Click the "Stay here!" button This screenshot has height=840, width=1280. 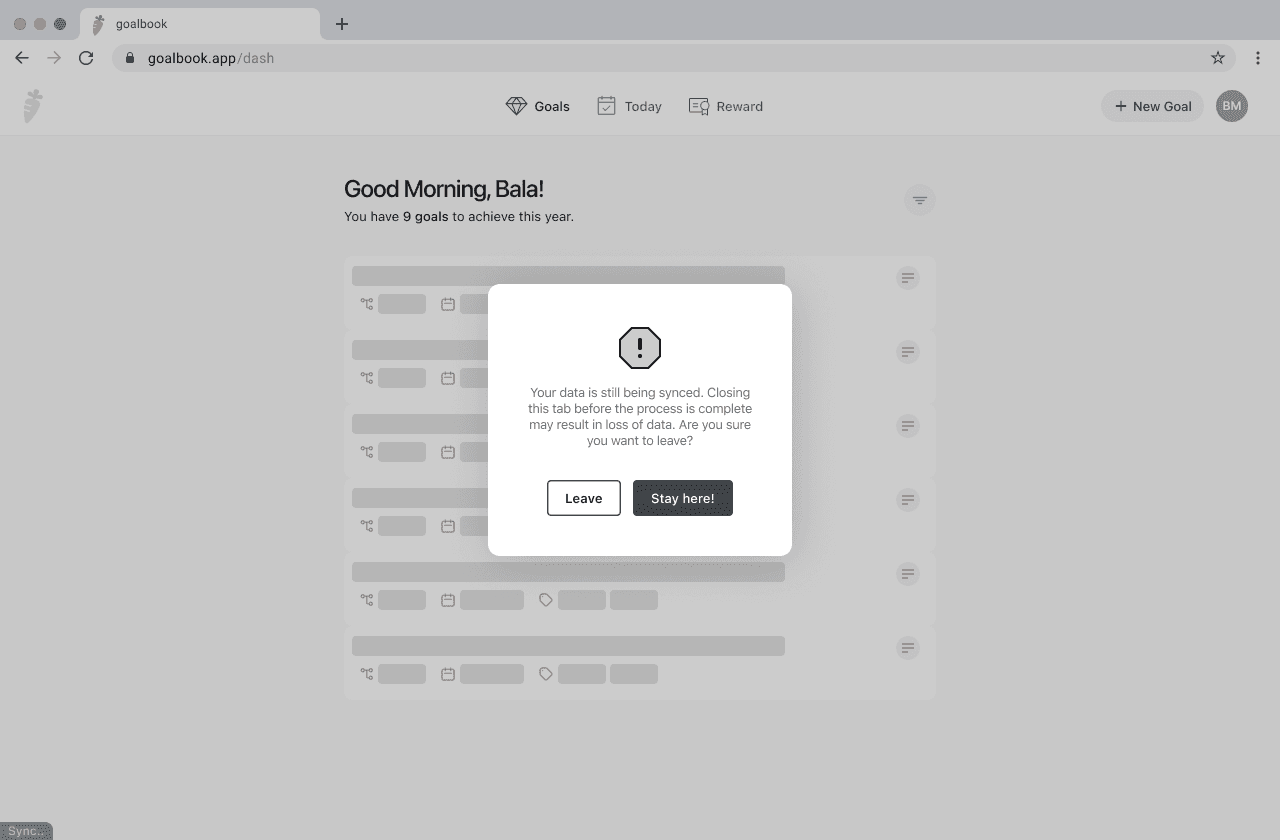[x=683, y=497]
